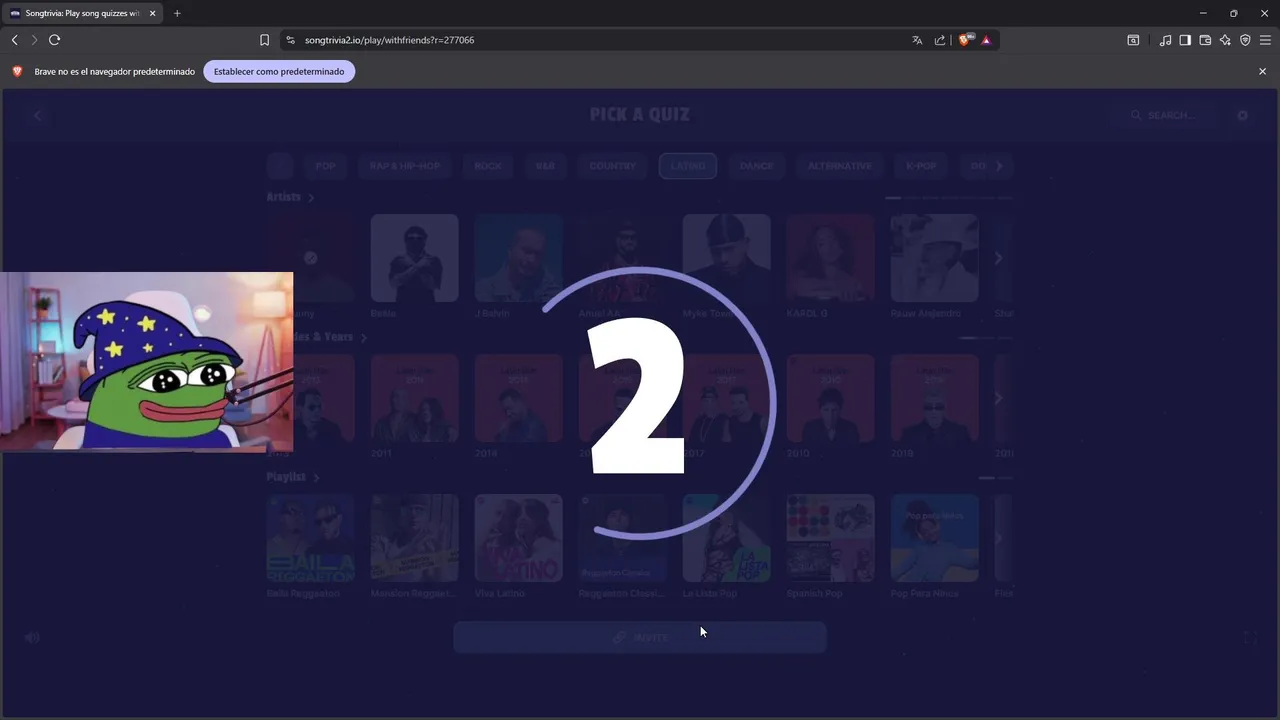Select the COUNTRY genre tab
1280x720 pixels.
coord(613,166)
